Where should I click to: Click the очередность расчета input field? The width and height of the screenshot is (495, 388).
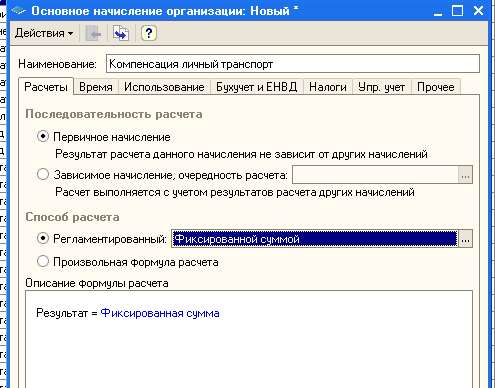(x=375, y=175)
